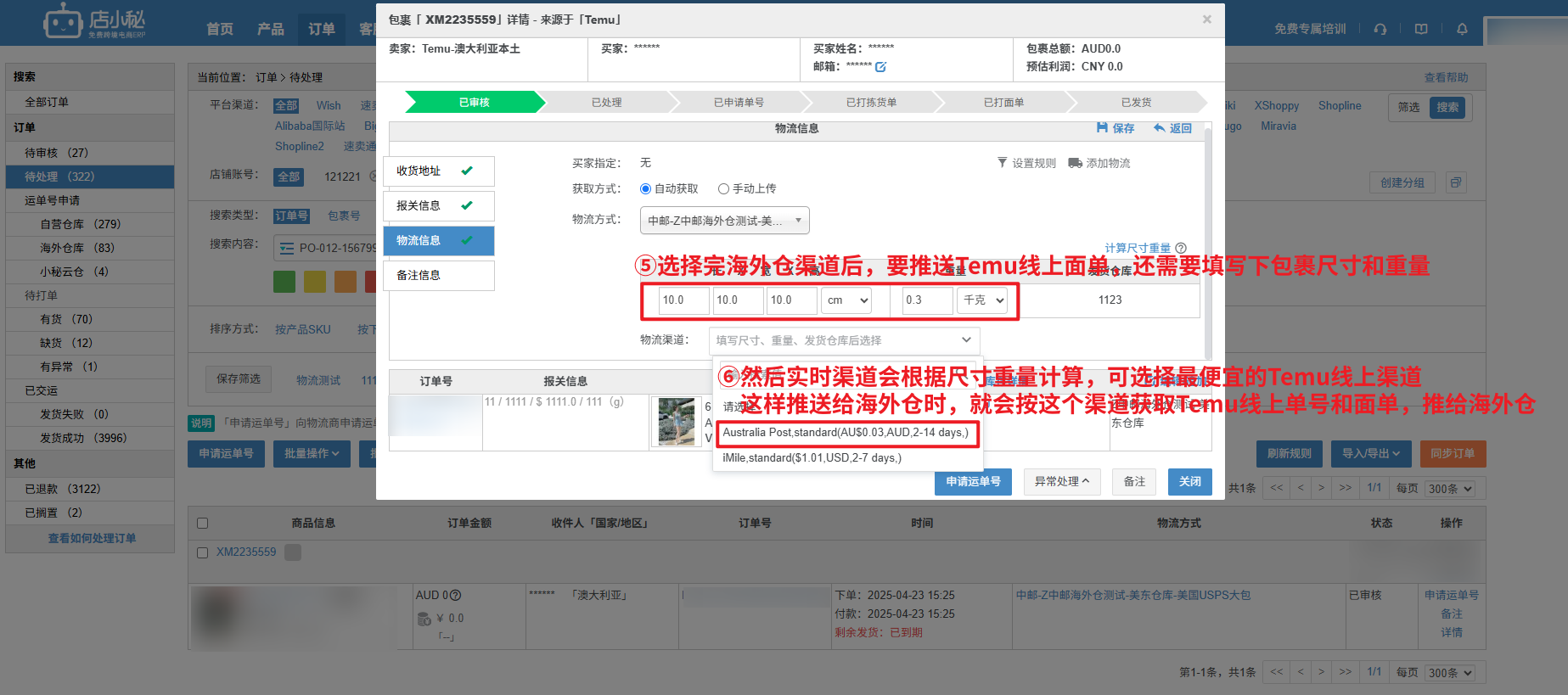
Task: Open the 备注信息 section tab
Action: click(x=439, y=275)
